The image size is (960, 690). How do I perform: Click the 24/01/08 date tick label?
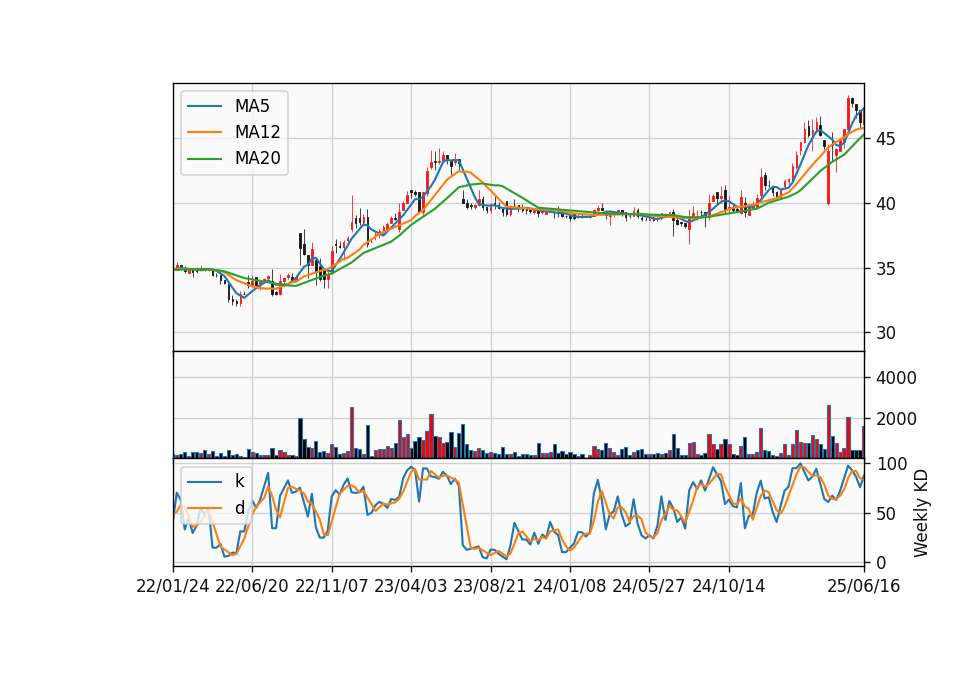coord(569,586)
